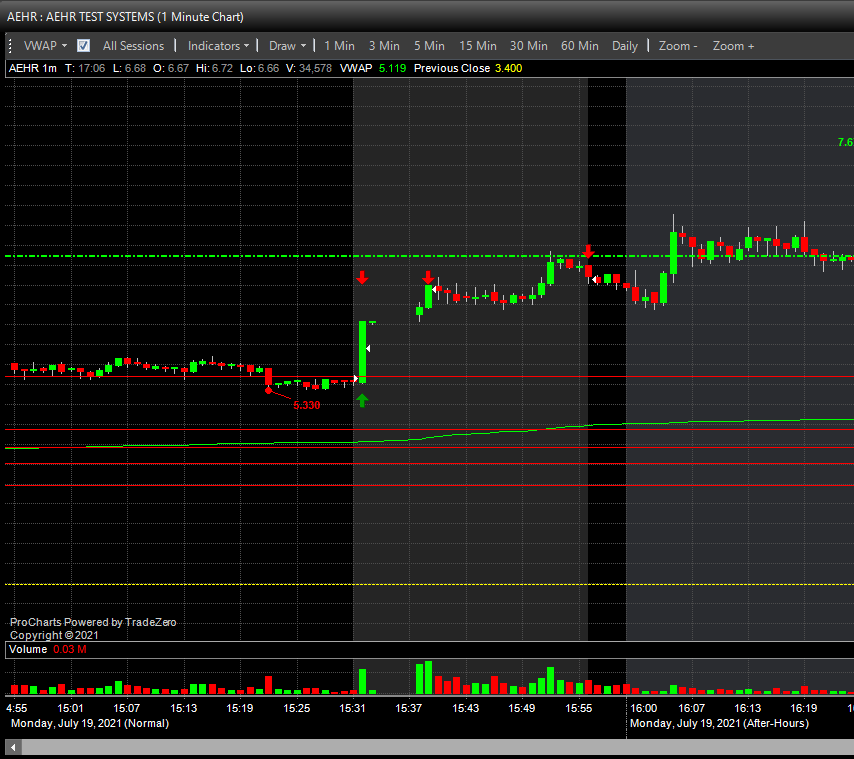Image resolution: width=854 pixels, height=759 pixels.
Task: Click the After-Hours date label
Action: coord(719,723)
